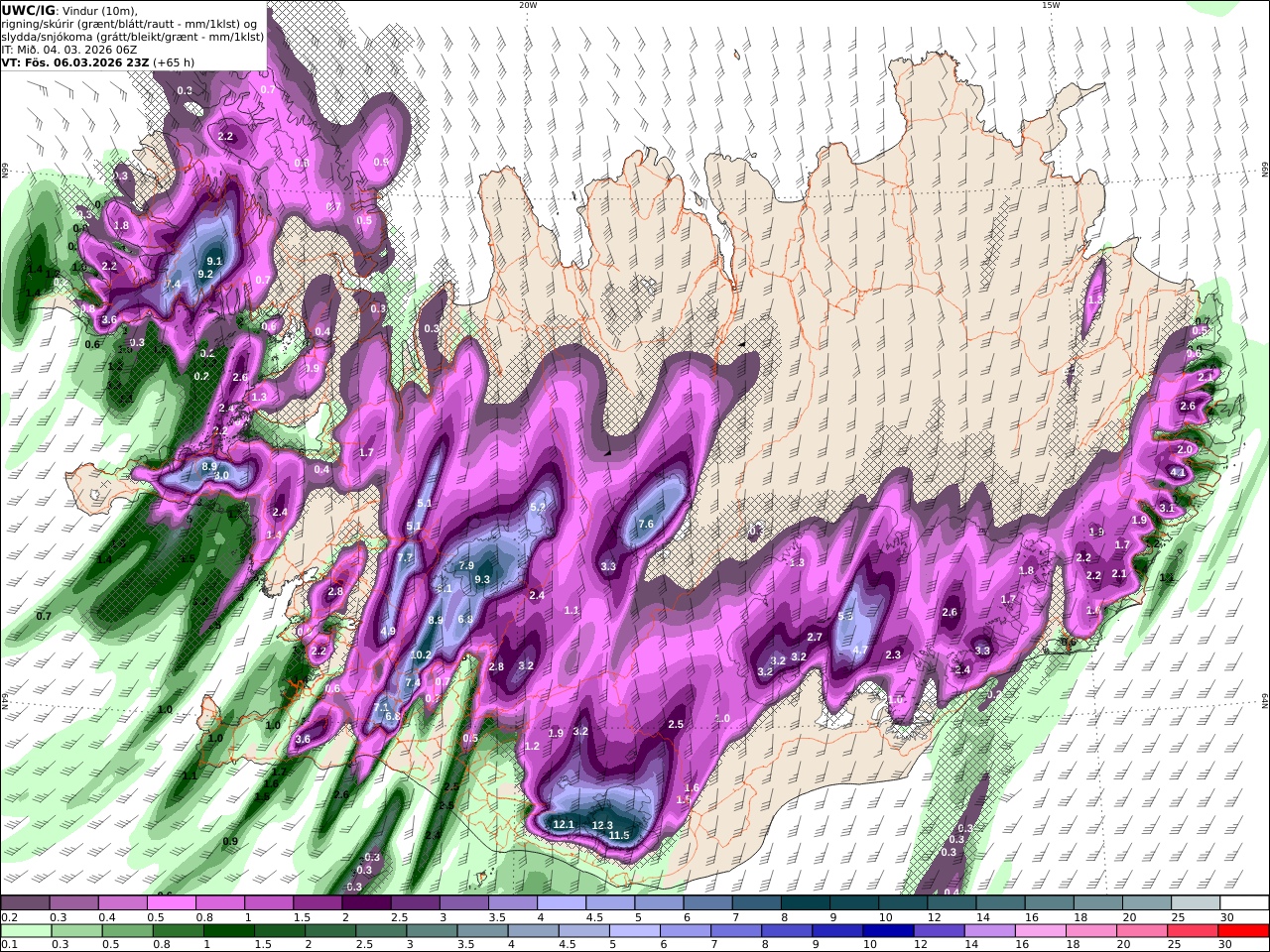Click the 0.4 label in snow legend
The image size is (1270, 952).
pos(106,917)
